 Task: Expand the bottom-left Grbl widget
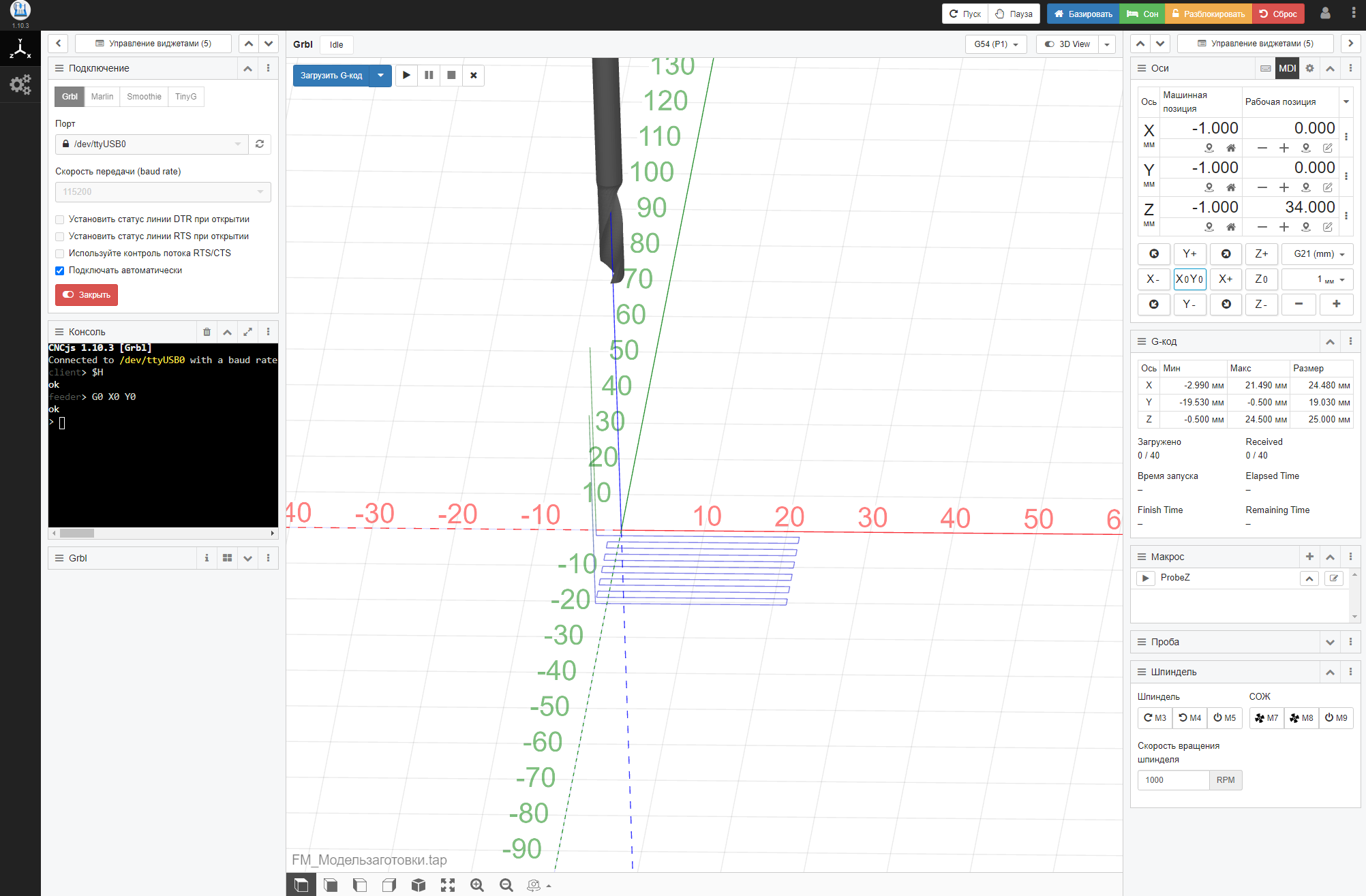(x=247, y=558)
